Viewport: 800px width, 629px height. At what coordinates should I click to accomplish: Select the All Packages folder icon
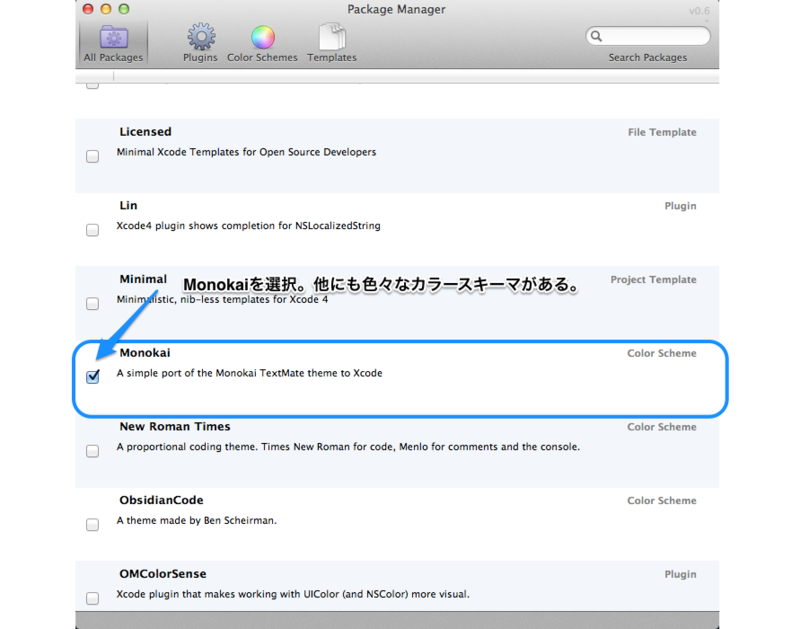click(x=114, y=37)
